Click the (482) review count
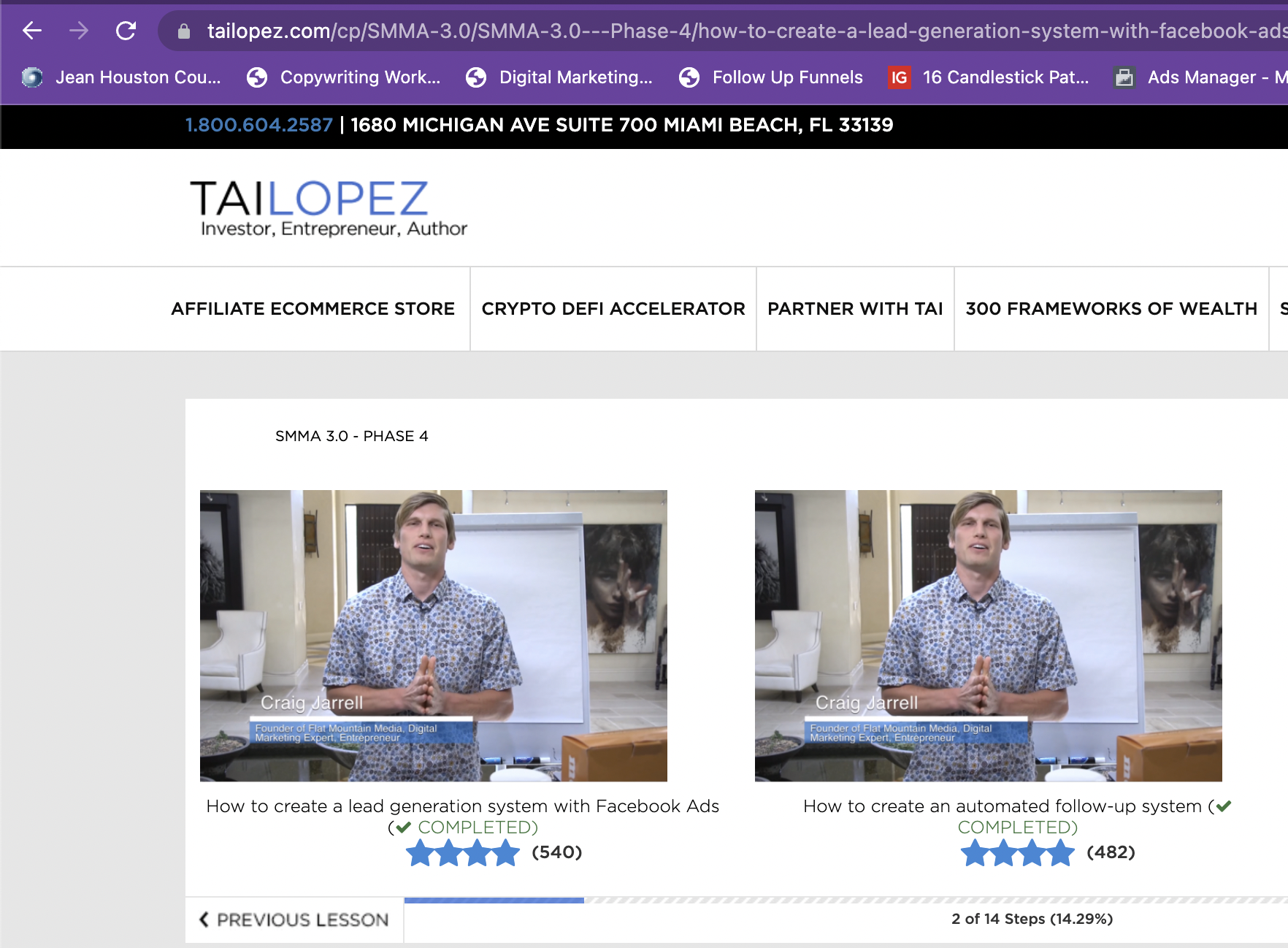Viewport: 1288px width, 948px height. click(x=1111, y=852)
